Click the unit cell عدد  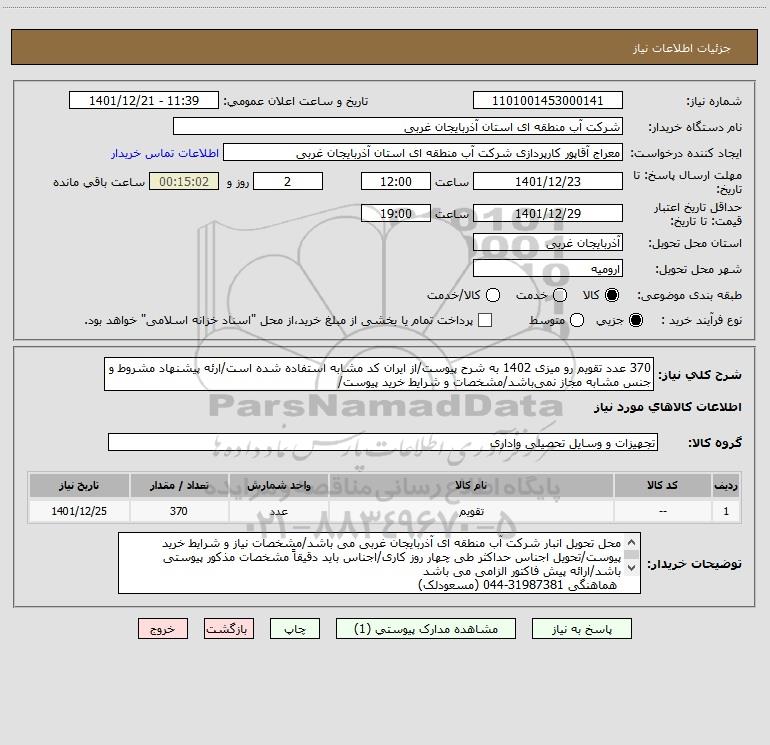(278, 511)
